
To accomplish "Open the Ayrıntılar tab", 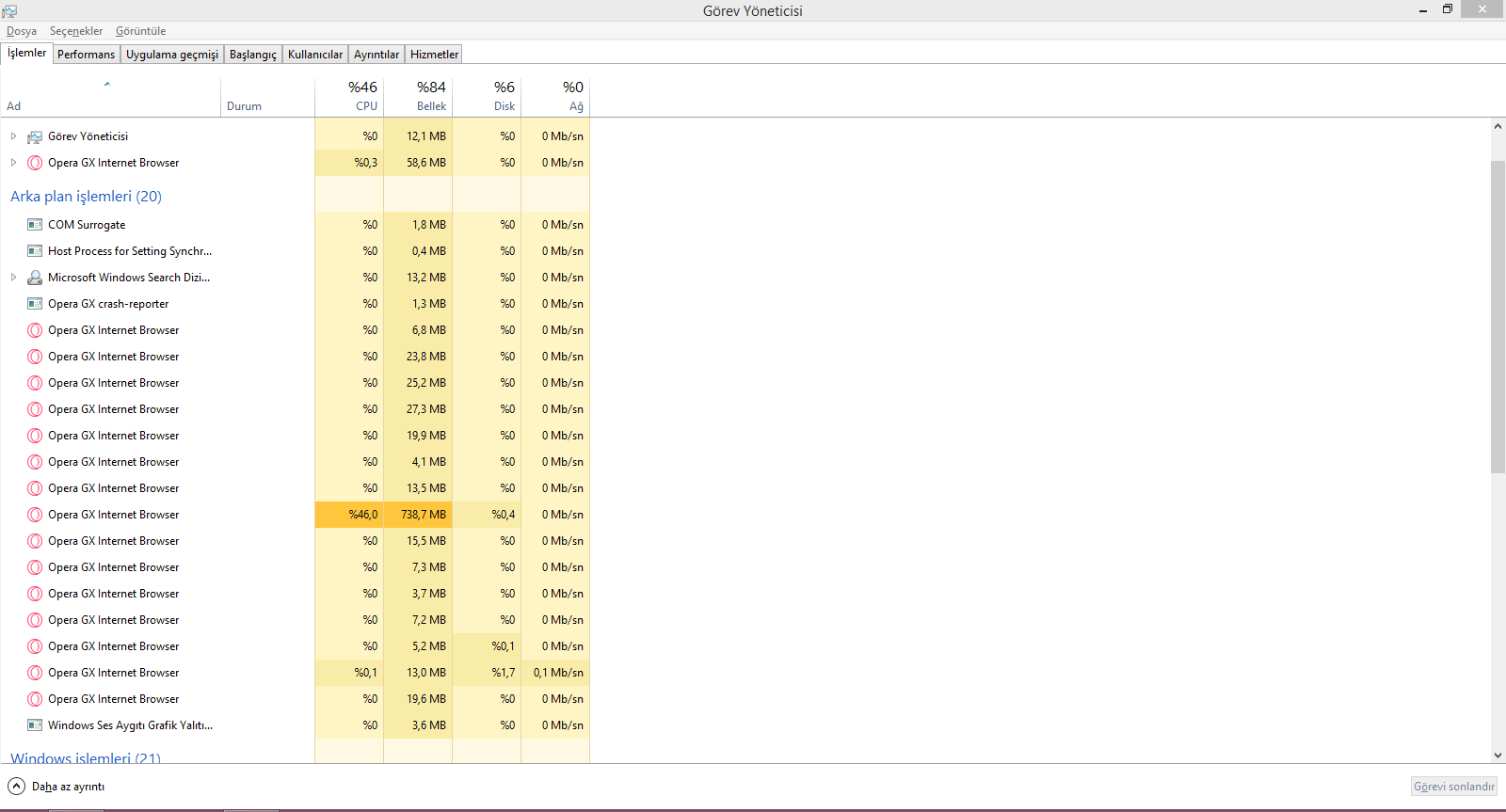I will click(376, 55).
